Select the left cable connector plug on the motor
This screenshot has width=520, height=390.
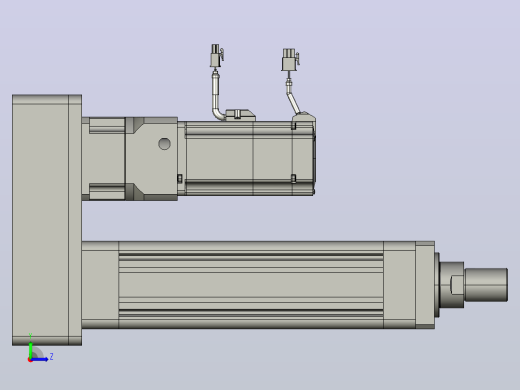pos(217,56)
